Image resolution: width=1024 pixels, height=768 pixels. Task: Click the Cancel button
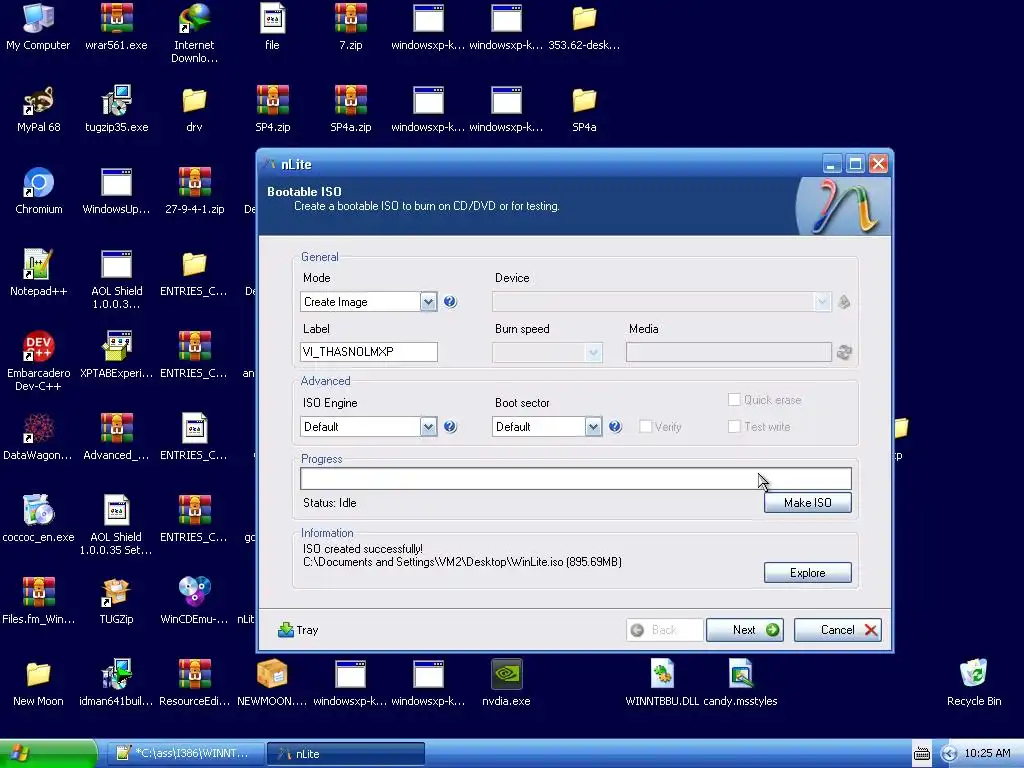pos(838,630)
